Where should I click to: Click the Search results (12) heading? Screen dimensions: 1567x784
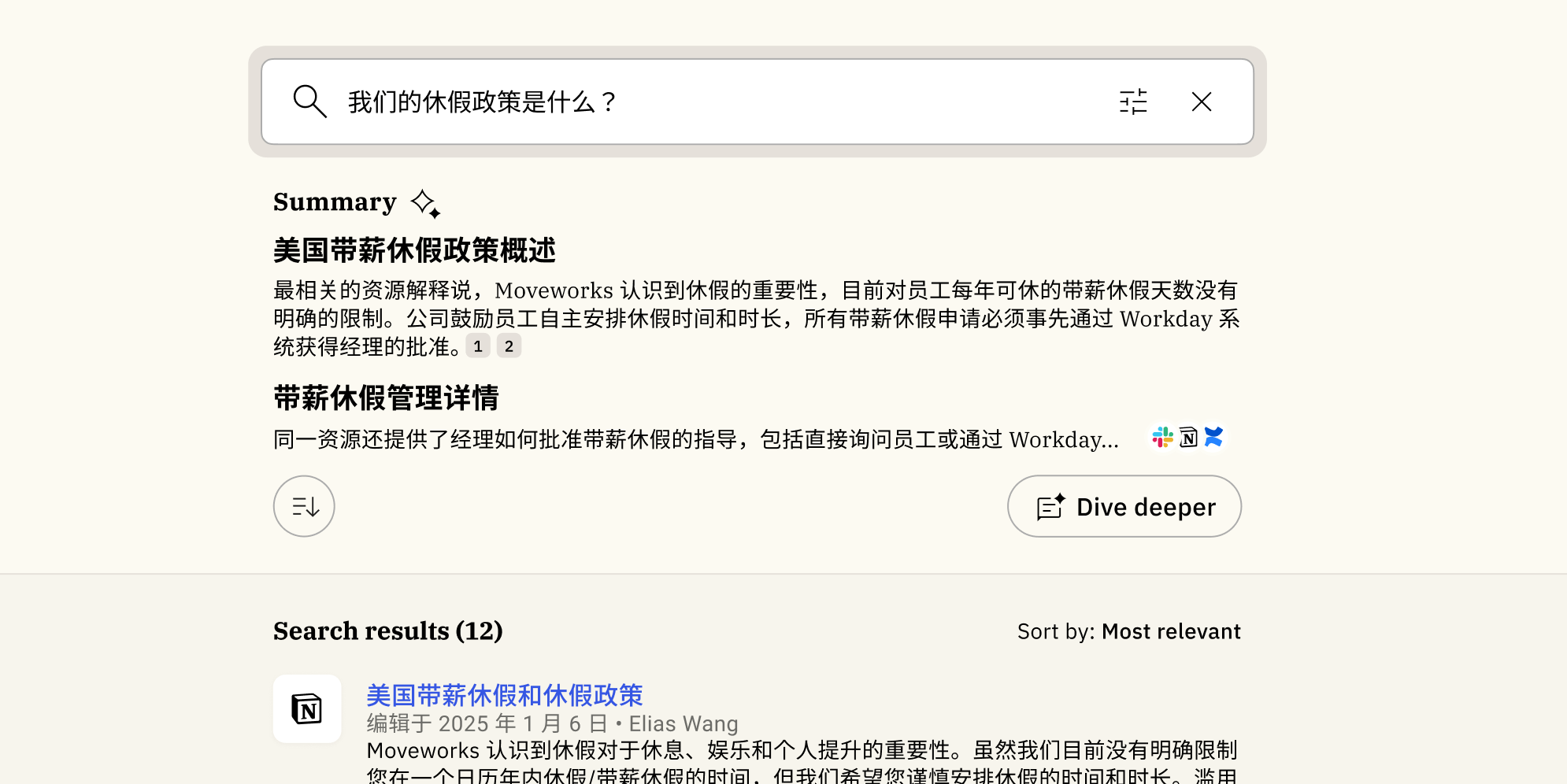pos(387,631)
